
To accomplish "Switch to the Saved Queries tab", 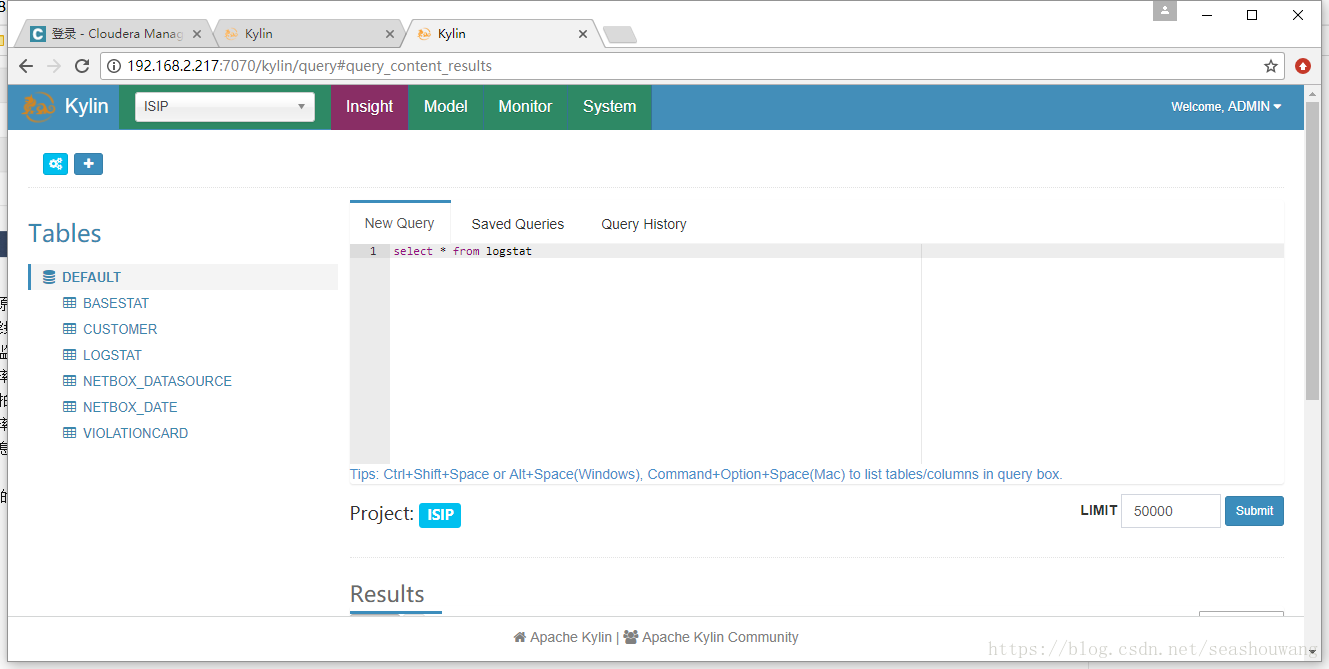I will [518, 224].
